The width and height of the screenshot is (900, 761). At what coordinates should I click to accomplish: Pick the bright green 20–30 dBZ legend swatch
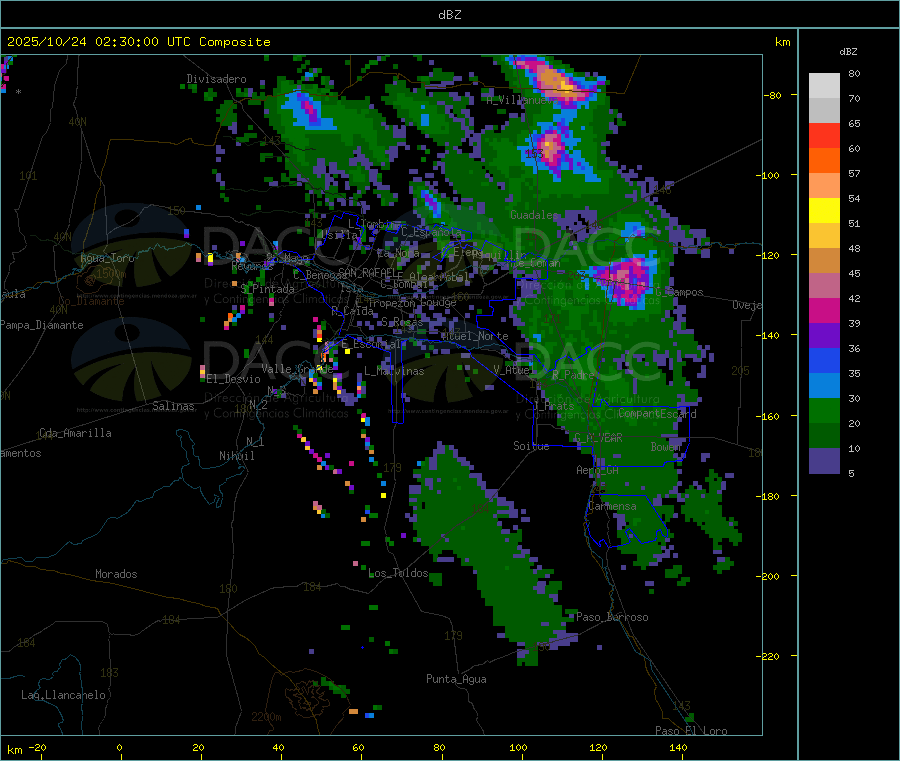824,411
